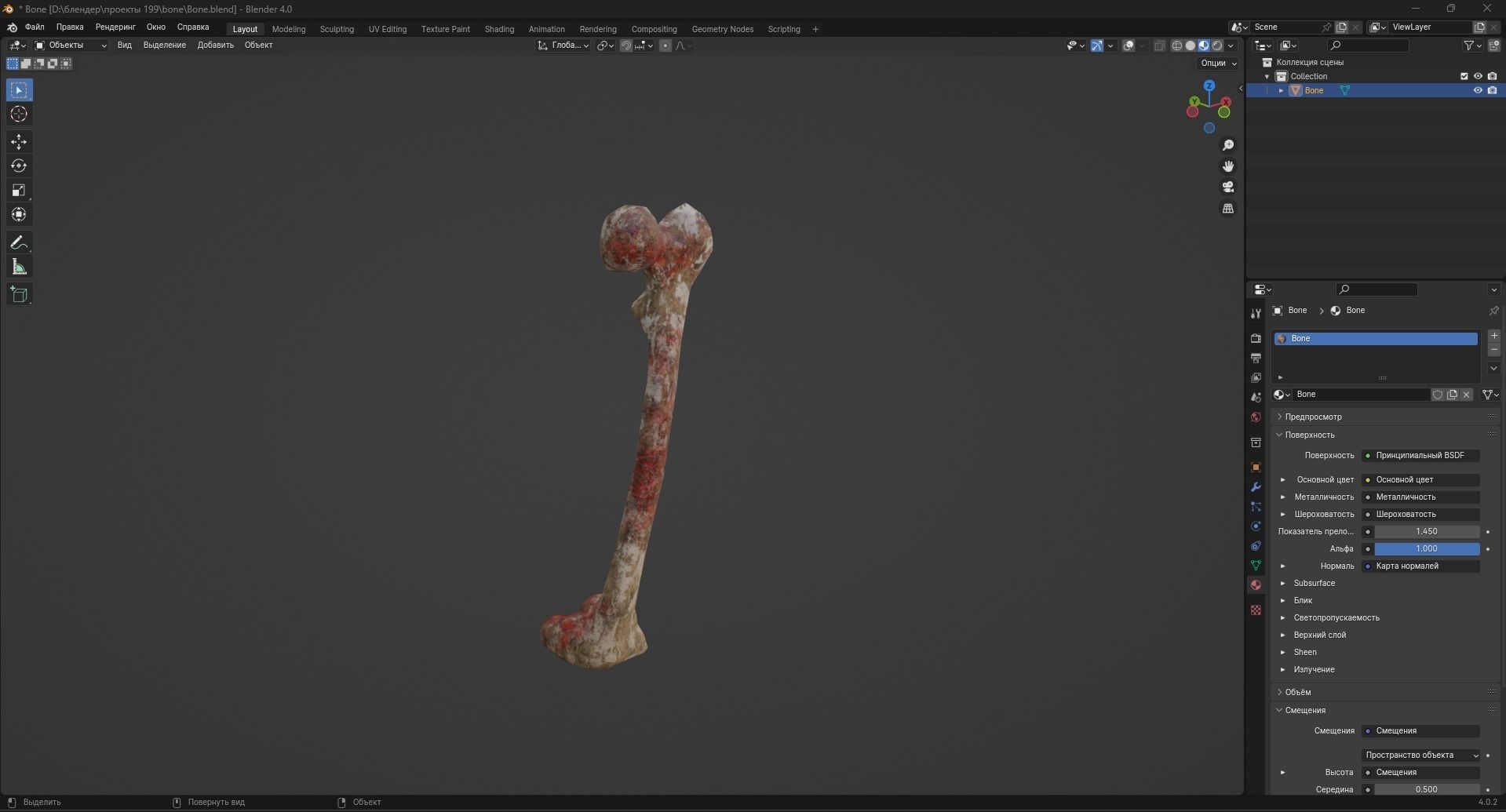Choose the Select Box tool
1506x812 pixels.
click(19, 90)
